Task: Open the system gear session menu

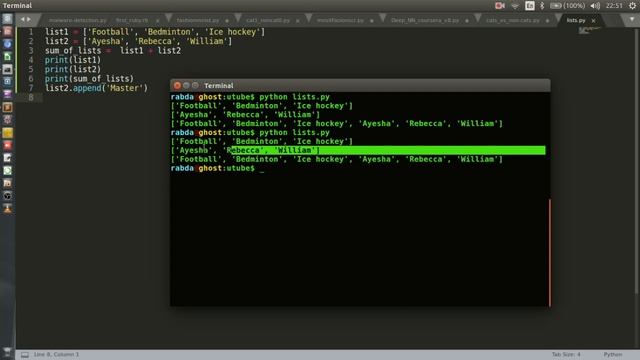Action: [x=632, y=6]
